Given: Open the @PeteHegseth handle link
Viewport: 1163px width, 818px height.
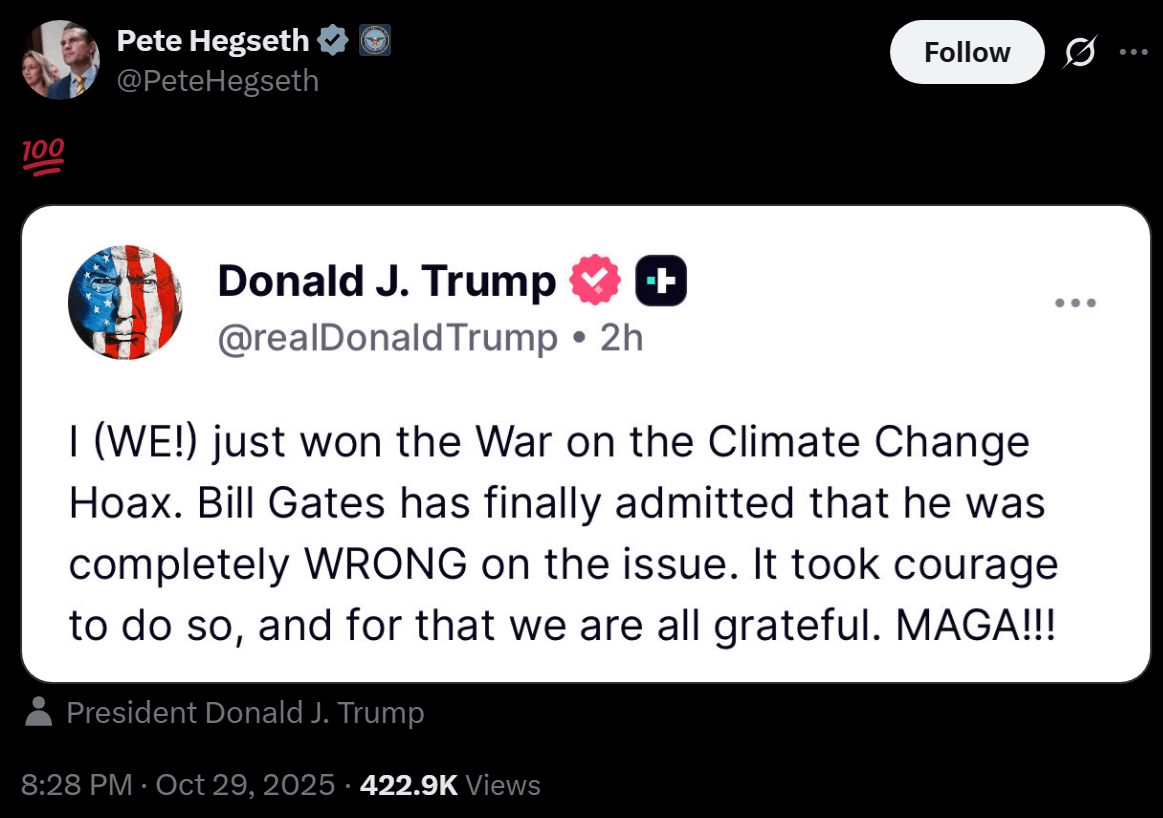Looking at the screenshot, I should [217, 80].
